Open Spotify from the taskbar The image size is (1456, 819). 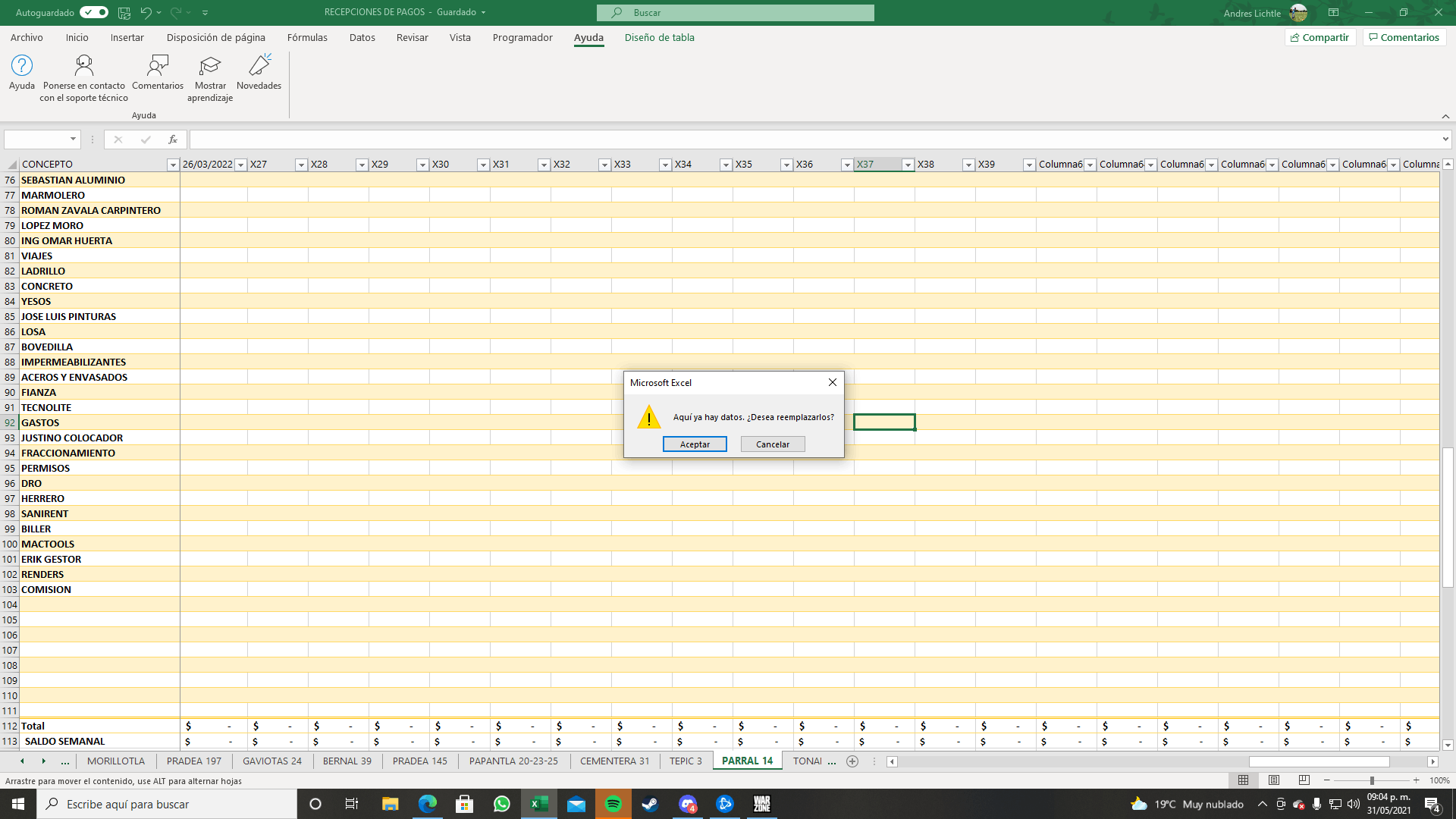(x=613, y=804)
